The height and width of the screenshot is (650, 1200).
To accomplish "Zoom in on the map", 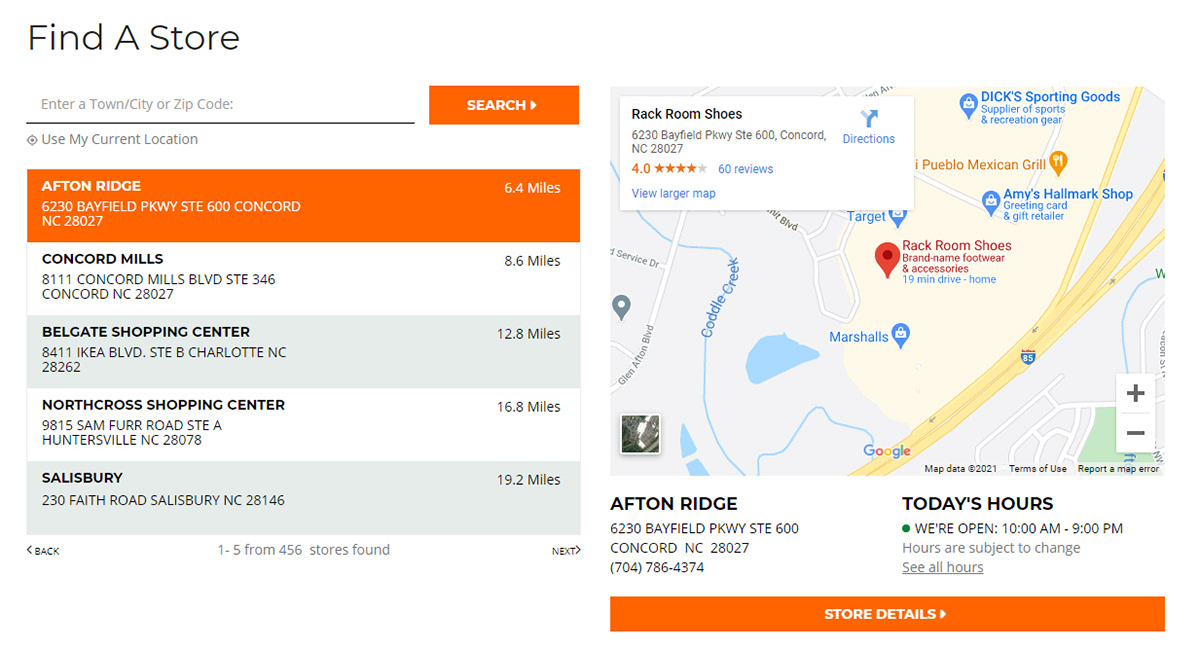I will click(1135, 394).
